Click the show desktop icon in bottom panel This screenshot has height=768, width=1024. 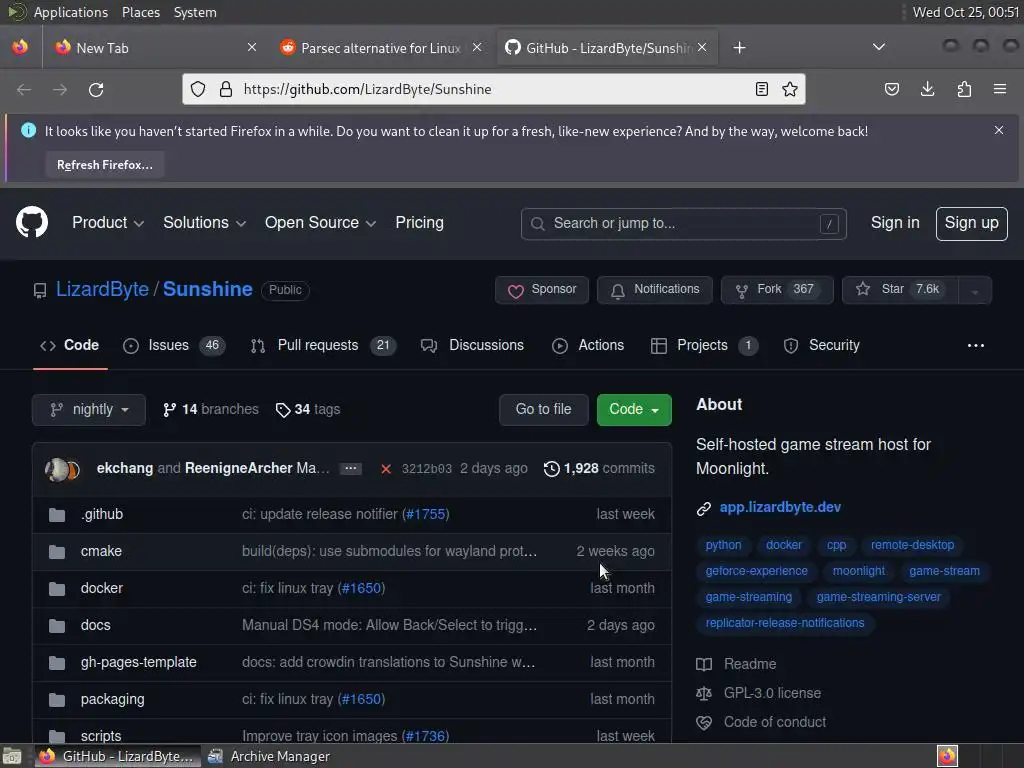point(12,756)
